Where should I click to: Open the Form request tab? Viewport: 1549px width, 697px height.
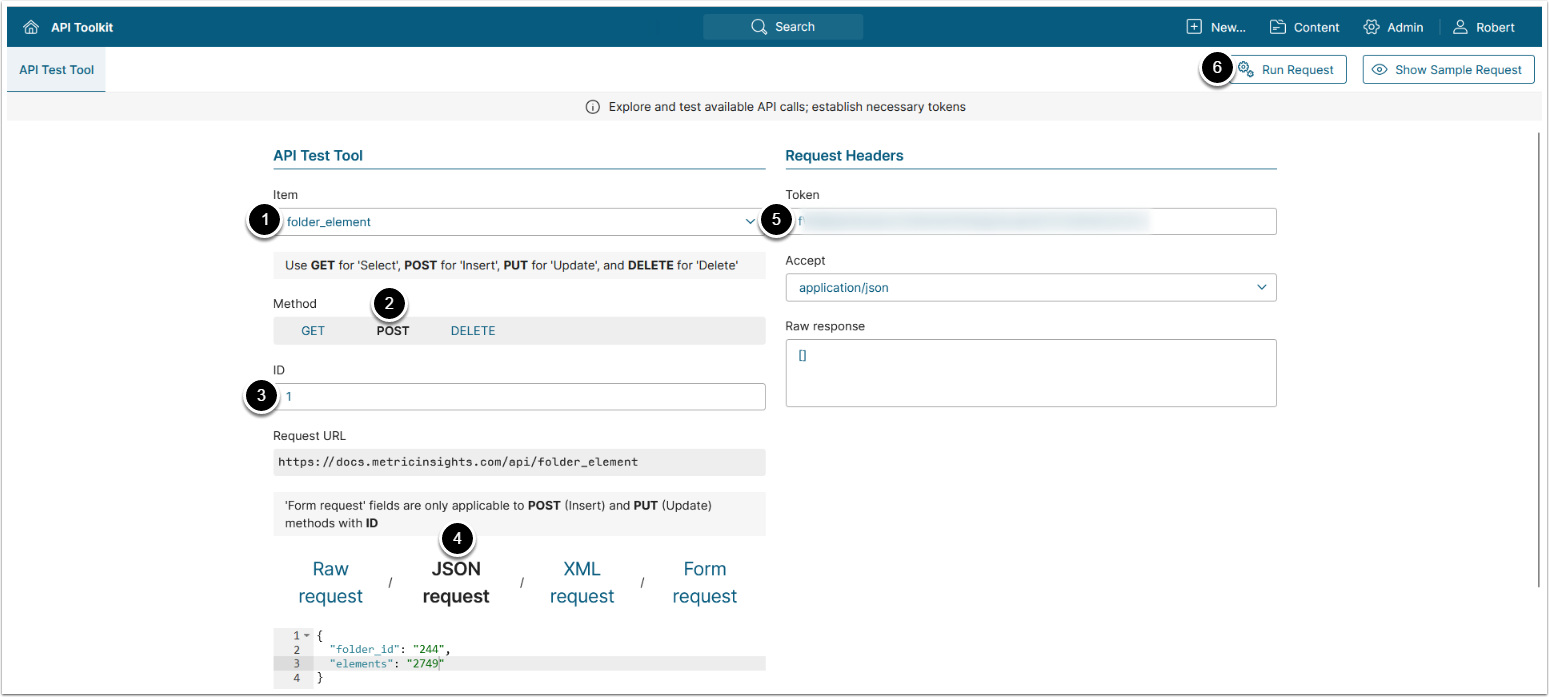click(x=704, y=582)
